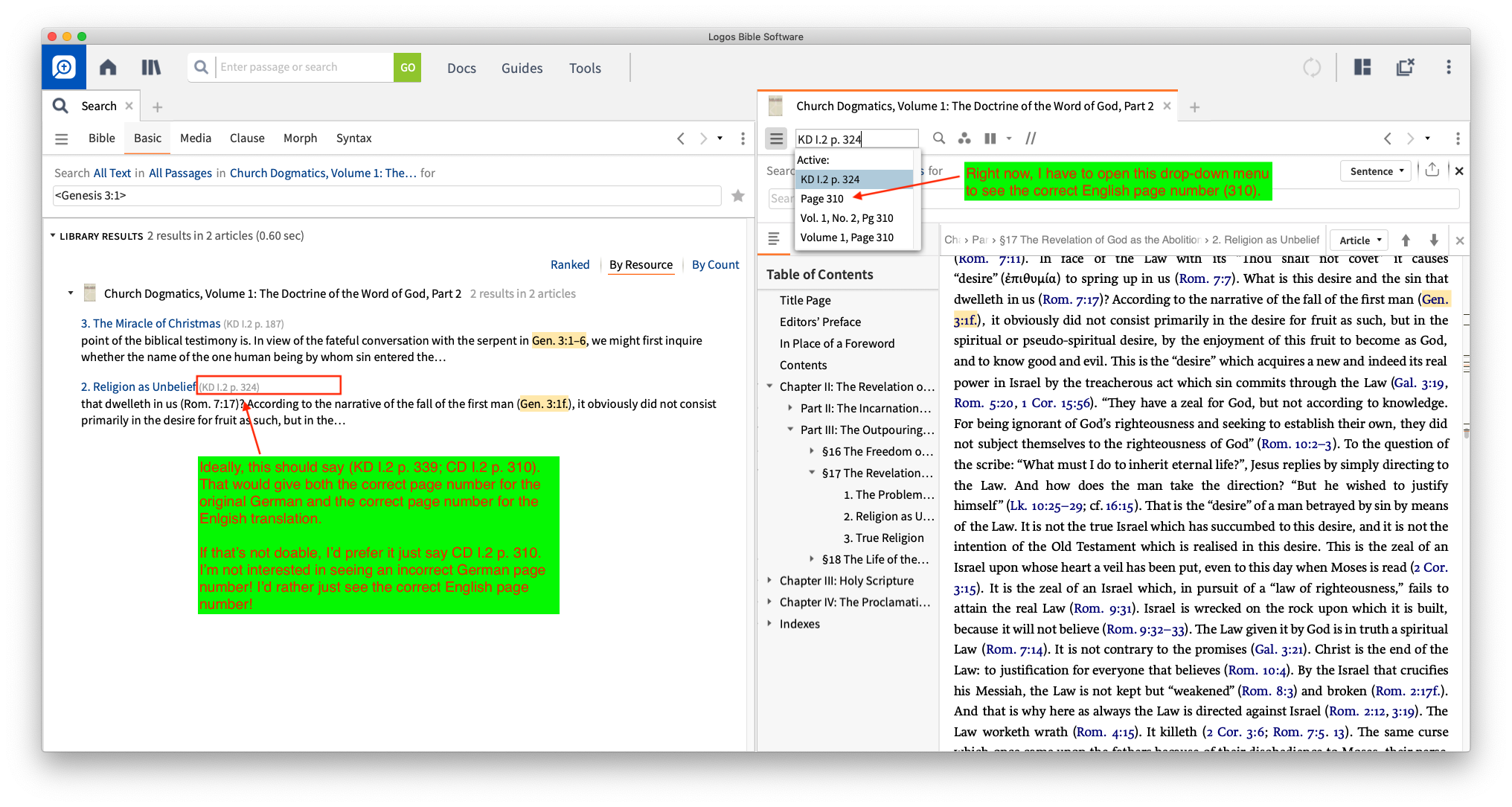Open the Article dropdown selector
1512x807 pixels.
[1359, 240]
